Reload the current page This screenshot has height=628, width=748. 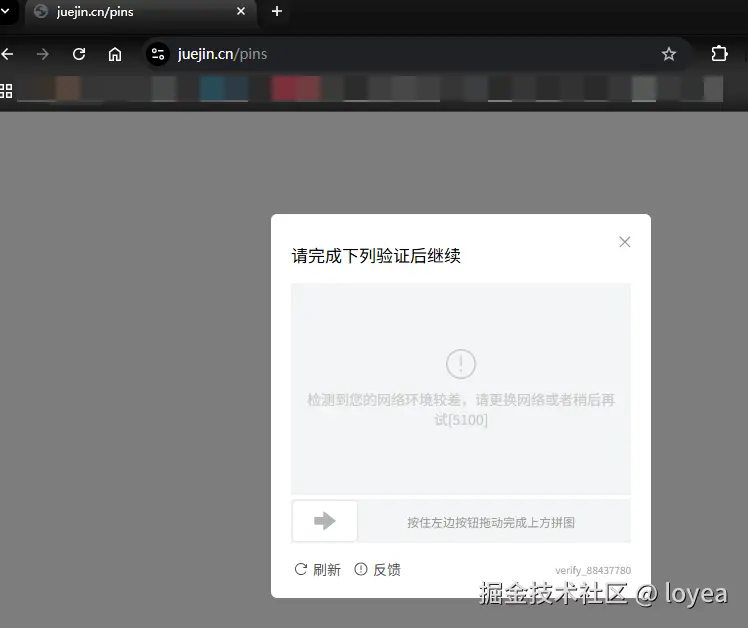79,54
